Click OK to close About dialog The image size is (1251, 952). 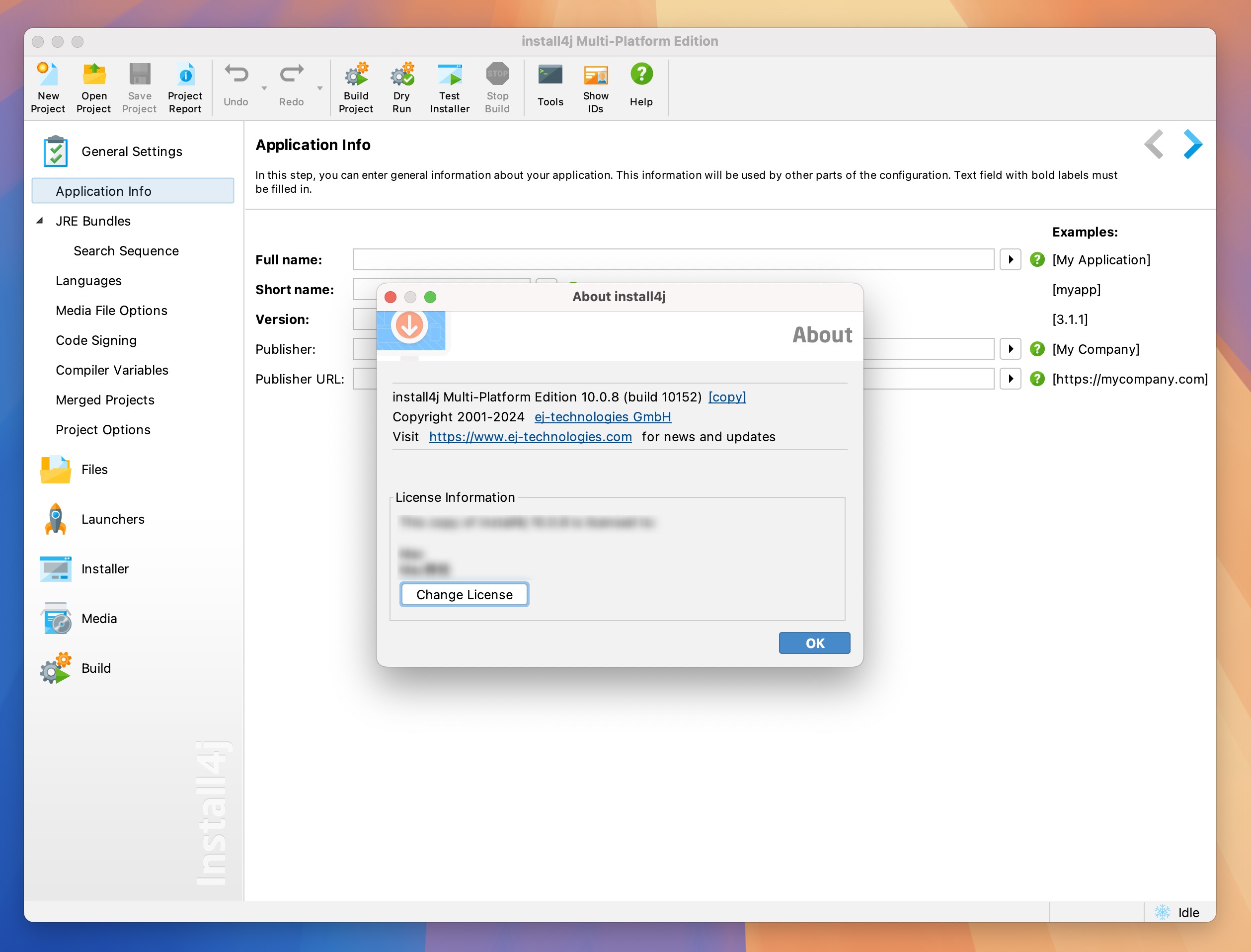(x=814, y=643)
